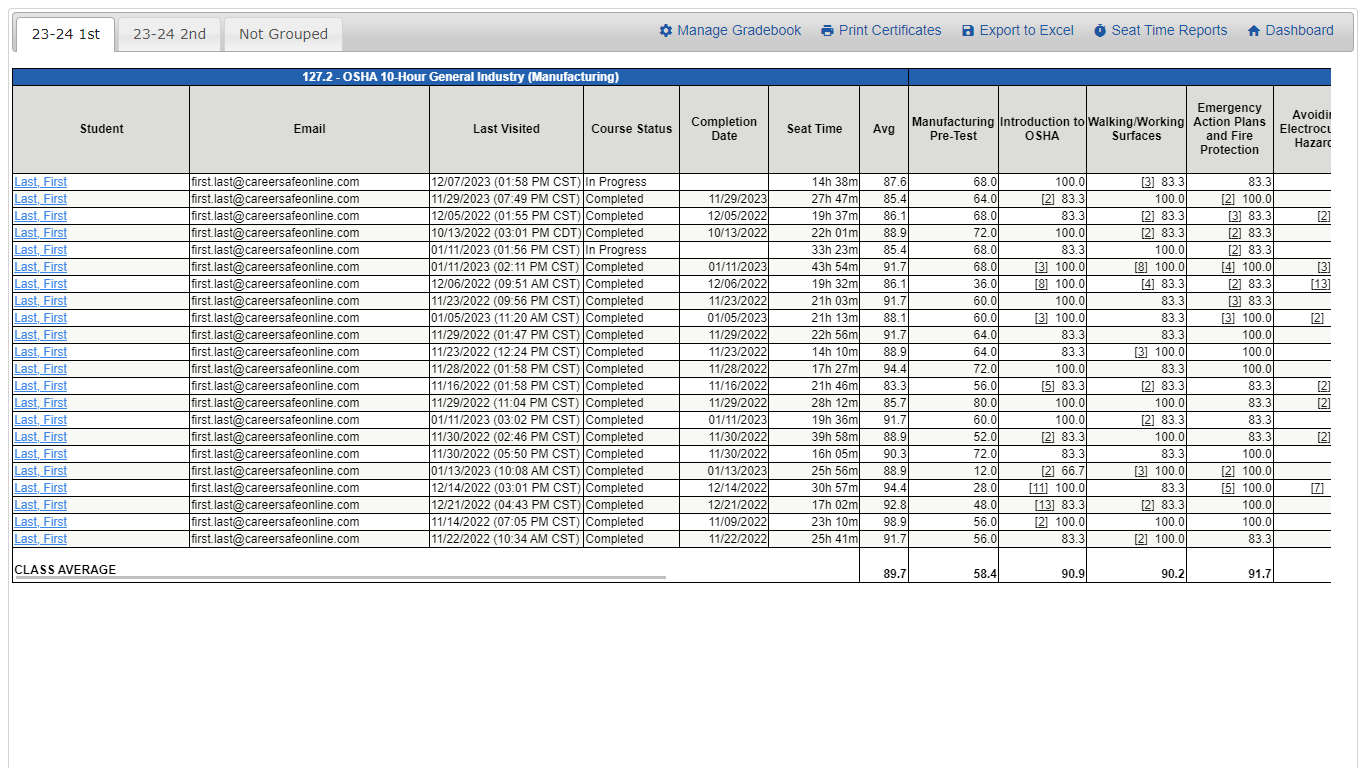Click student name with 12.0 Manufacturing Pre-Test score
Screen dimensions: 1366x768
click(x=41, y=471)
